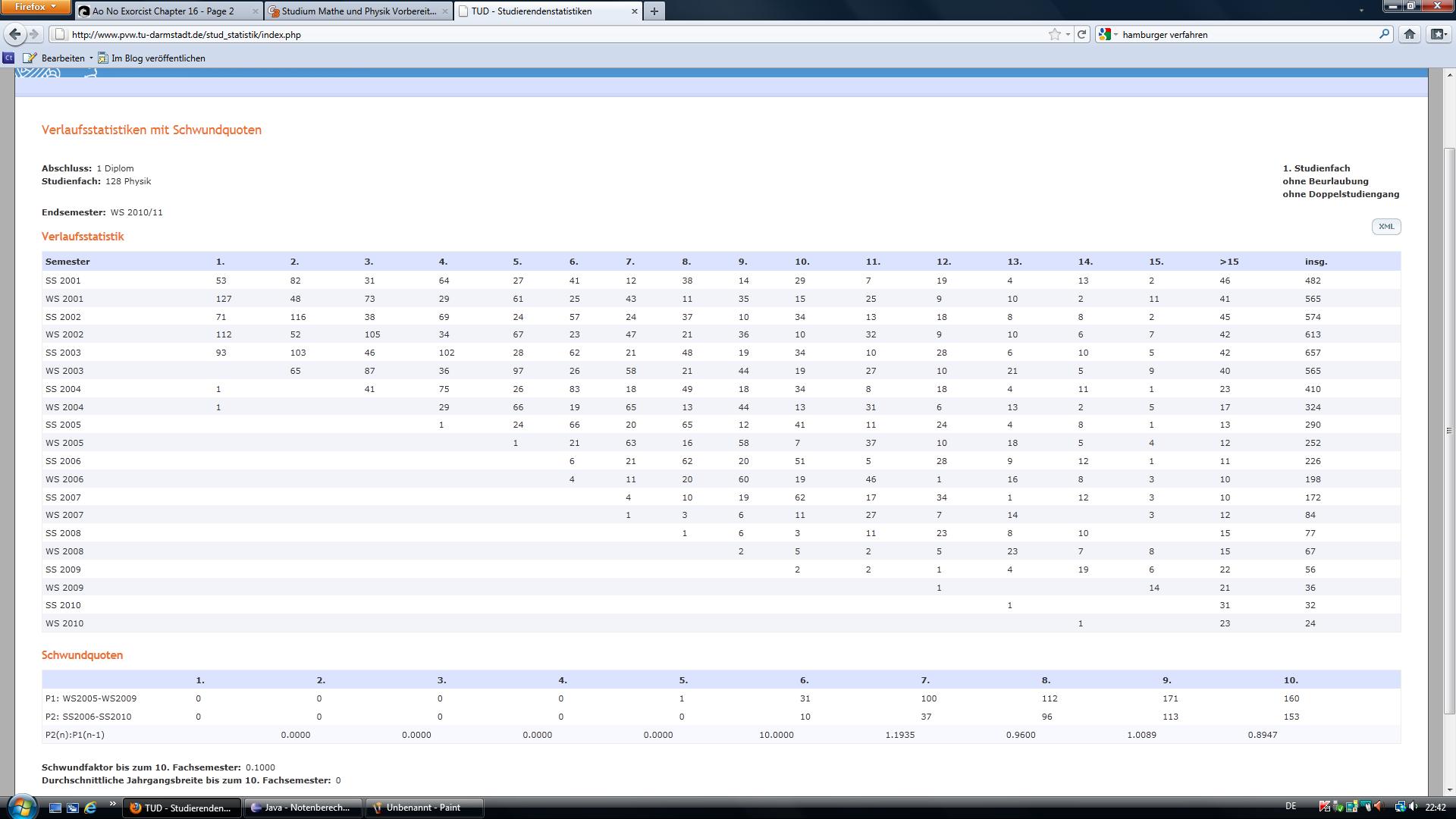Open the bookmarks menu button
The image size is (1456, 819).
(1439, 34)
